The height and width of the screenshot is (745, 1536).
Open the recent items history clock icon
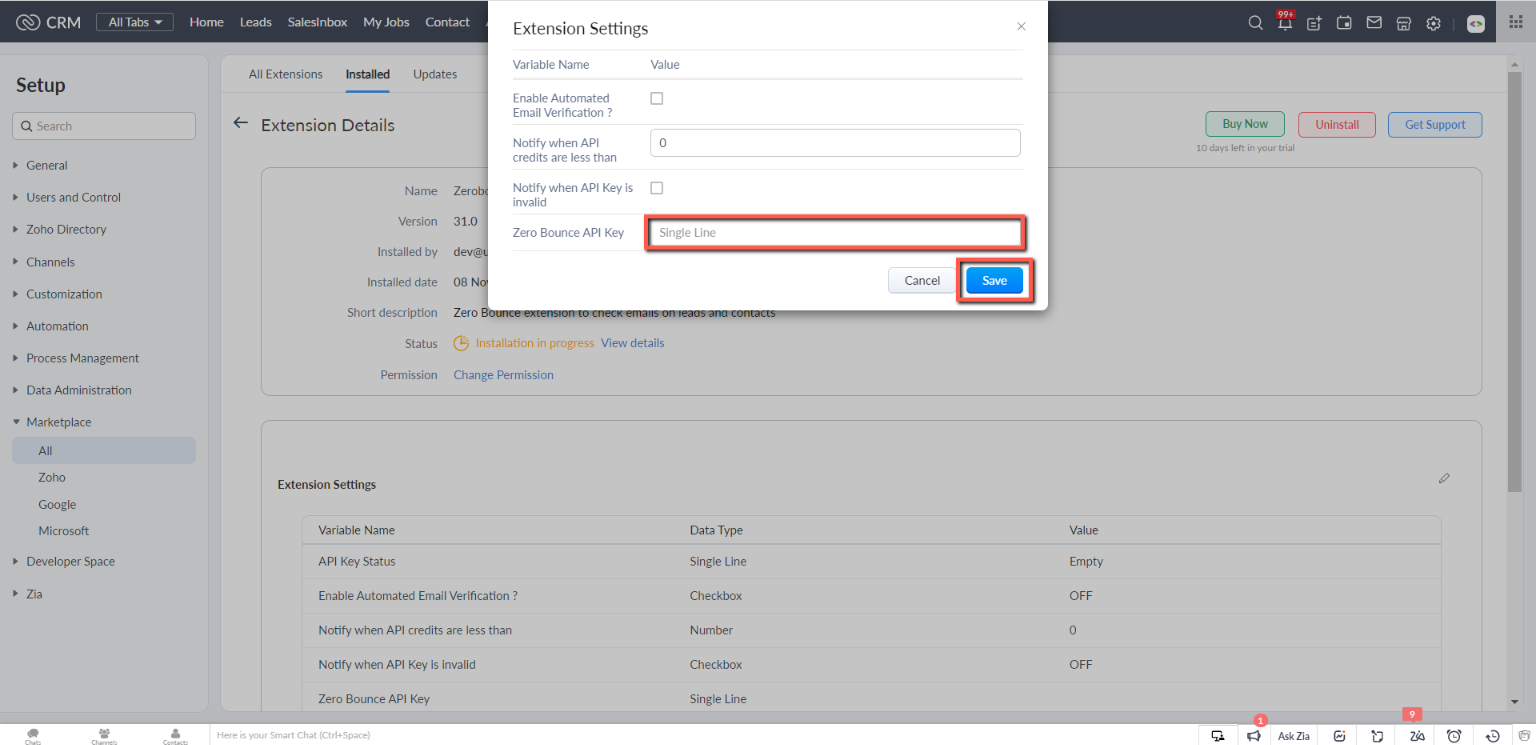tap(1492, 736)
